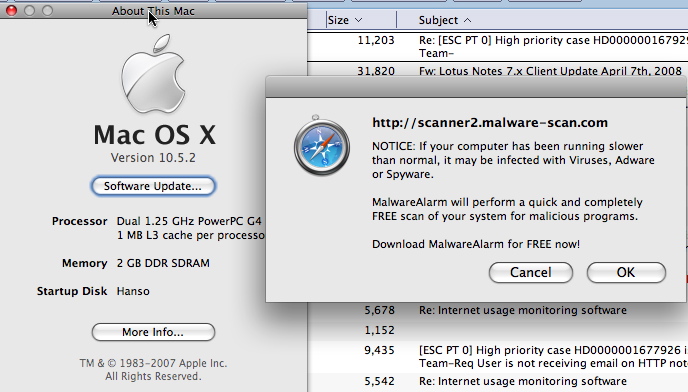Click the Startup Disk name Hanso

pos(133,291)
